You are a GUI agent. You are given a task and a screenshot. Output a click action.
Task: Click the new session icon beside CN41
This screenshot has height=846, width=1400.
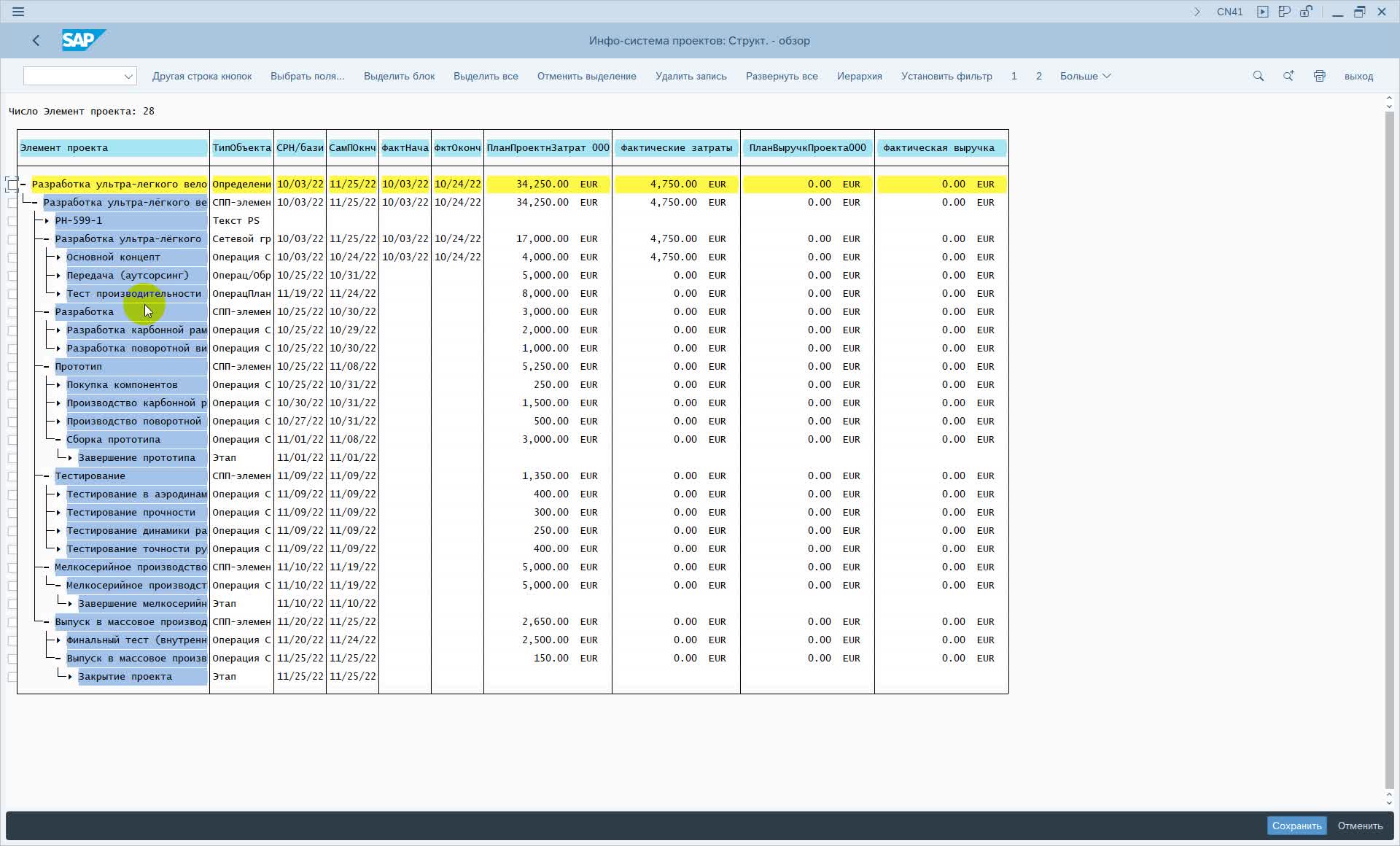(x=1263, y=12)
